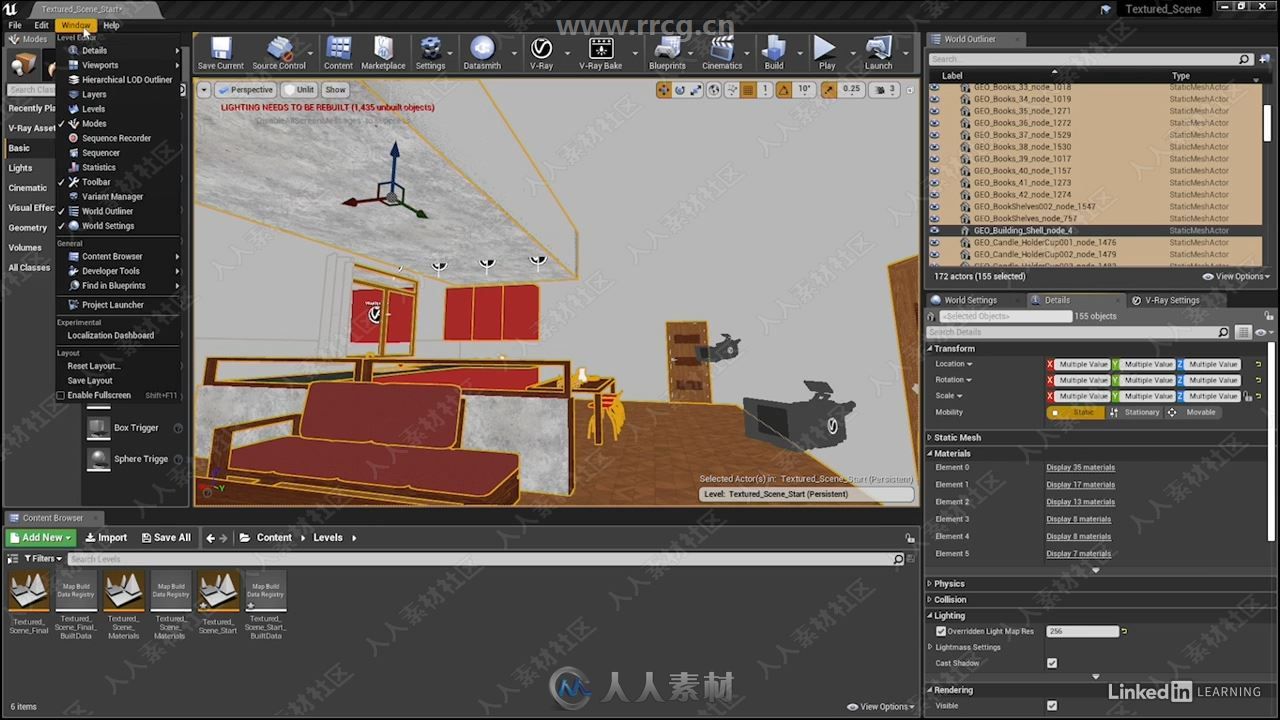Image resolution: width=1280 pixels, height=720 pixels.
Task: Click the Details property matrix grid icon
Action: pos(1243,332)
